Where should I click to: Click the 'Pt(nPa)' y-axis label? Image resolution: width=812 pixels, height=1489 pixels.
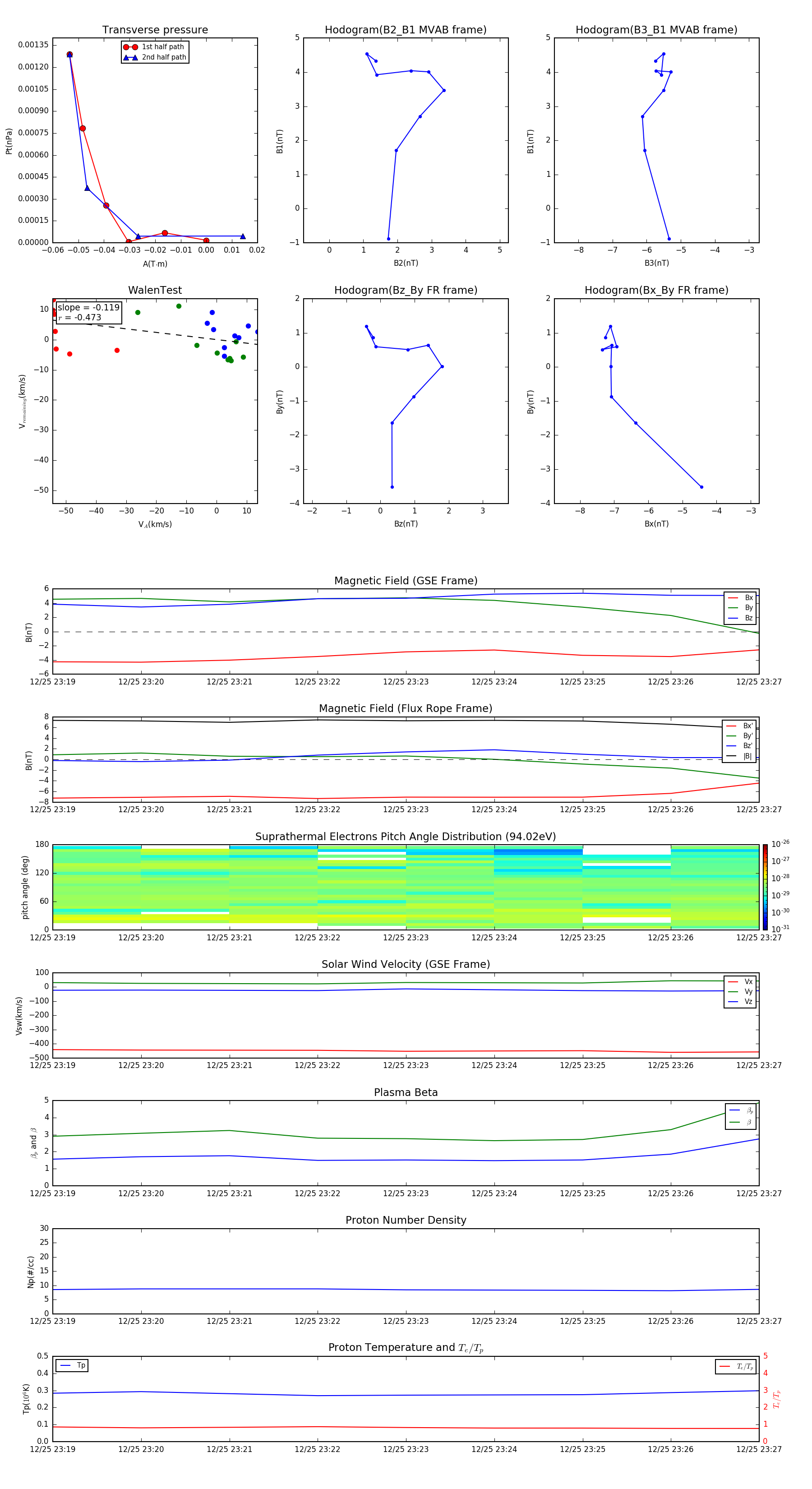click(9, 141)
